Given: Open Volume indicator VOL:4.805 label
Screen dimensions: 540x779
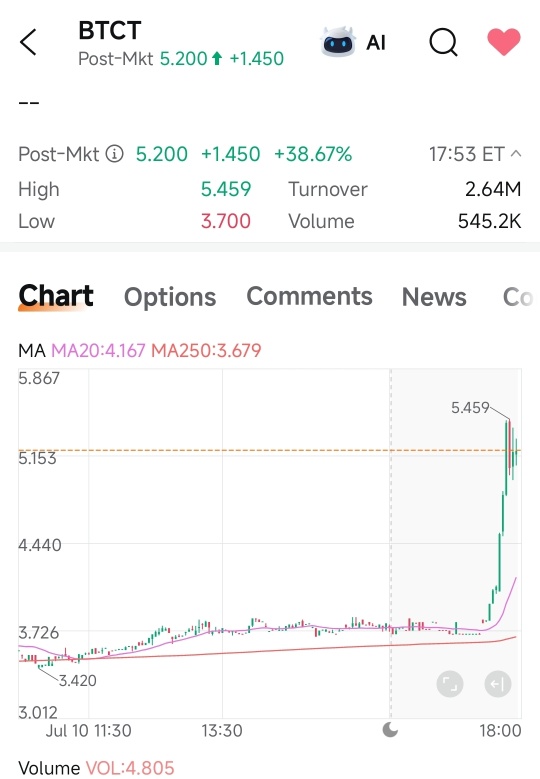Looking at the screenshot, I should [130, 768].
